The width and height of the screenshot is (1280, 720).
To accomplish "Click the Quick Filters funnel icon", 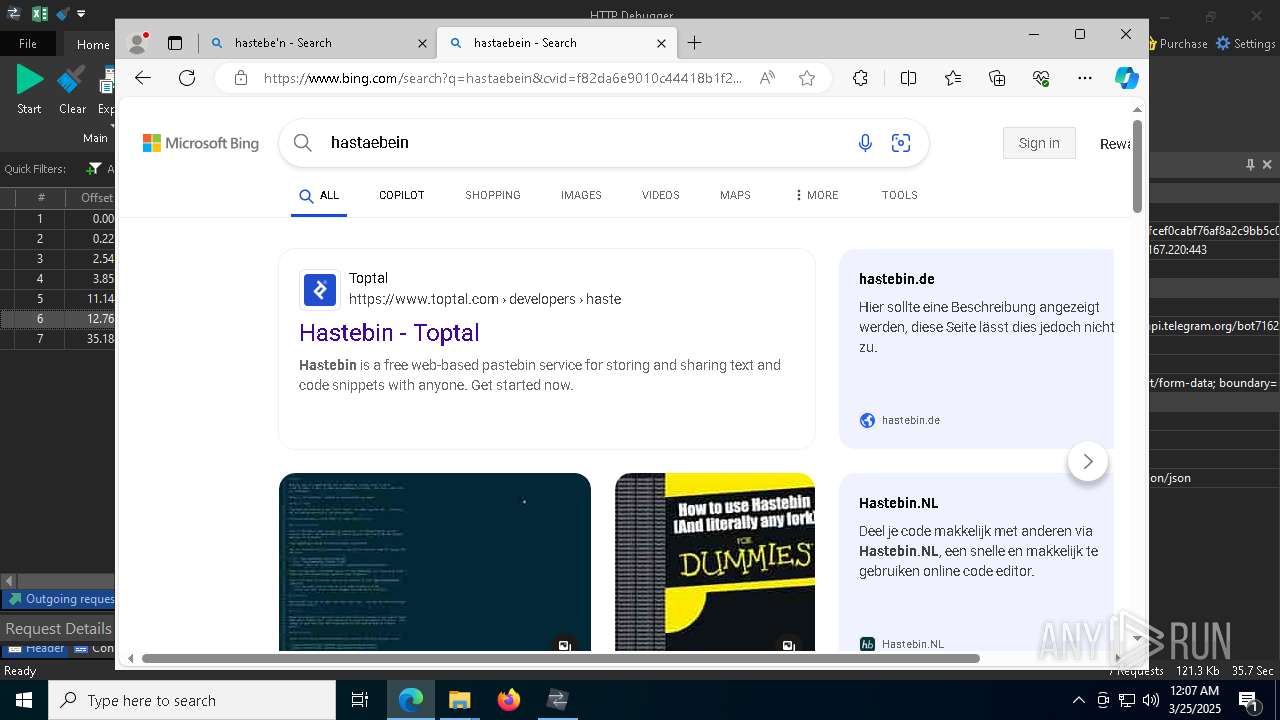I will 94,169.
